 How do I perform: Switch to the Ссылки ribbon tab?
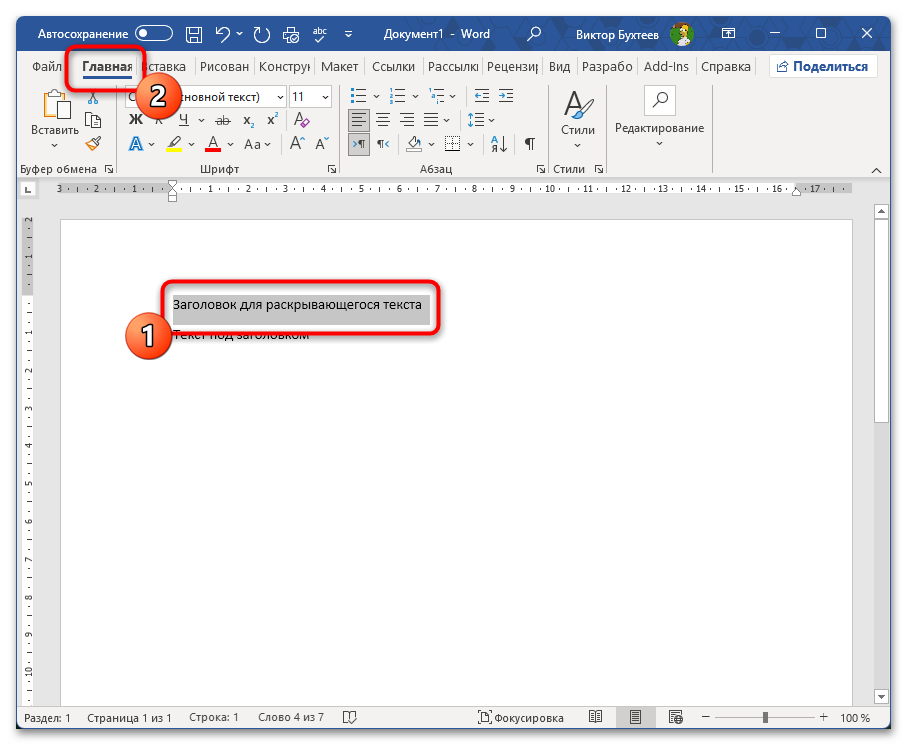pyautogui.click(x=393, y=67)
